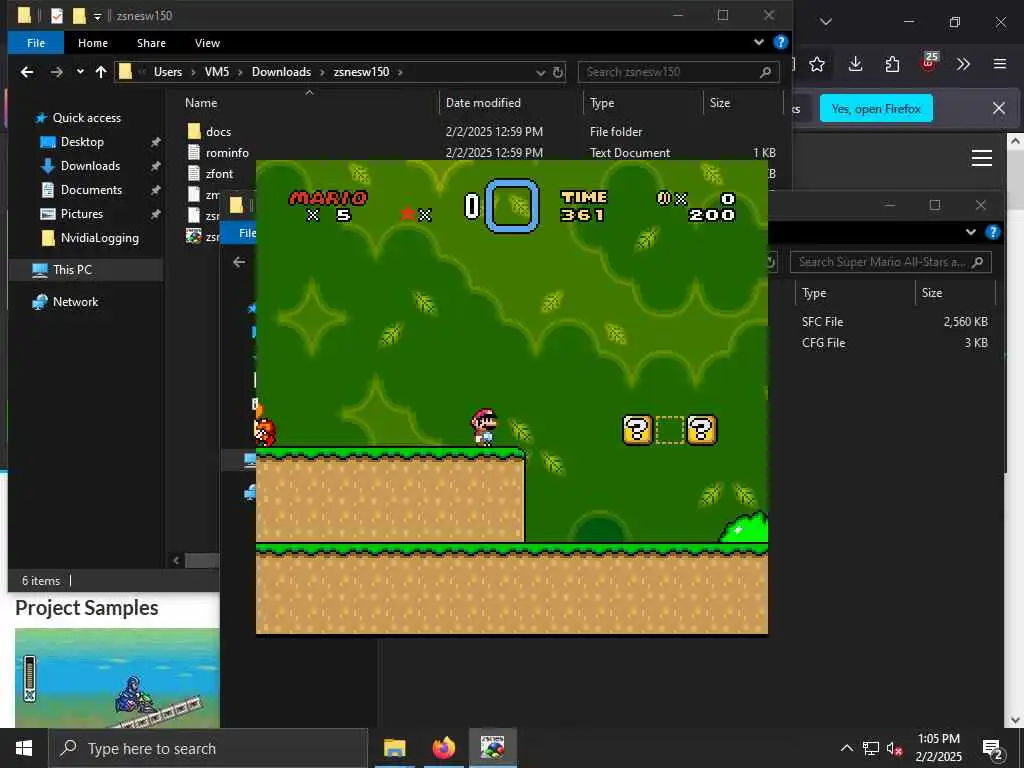Open the webpage hamburger menu
Viewport: 1024px width, 768px height.
982,158
